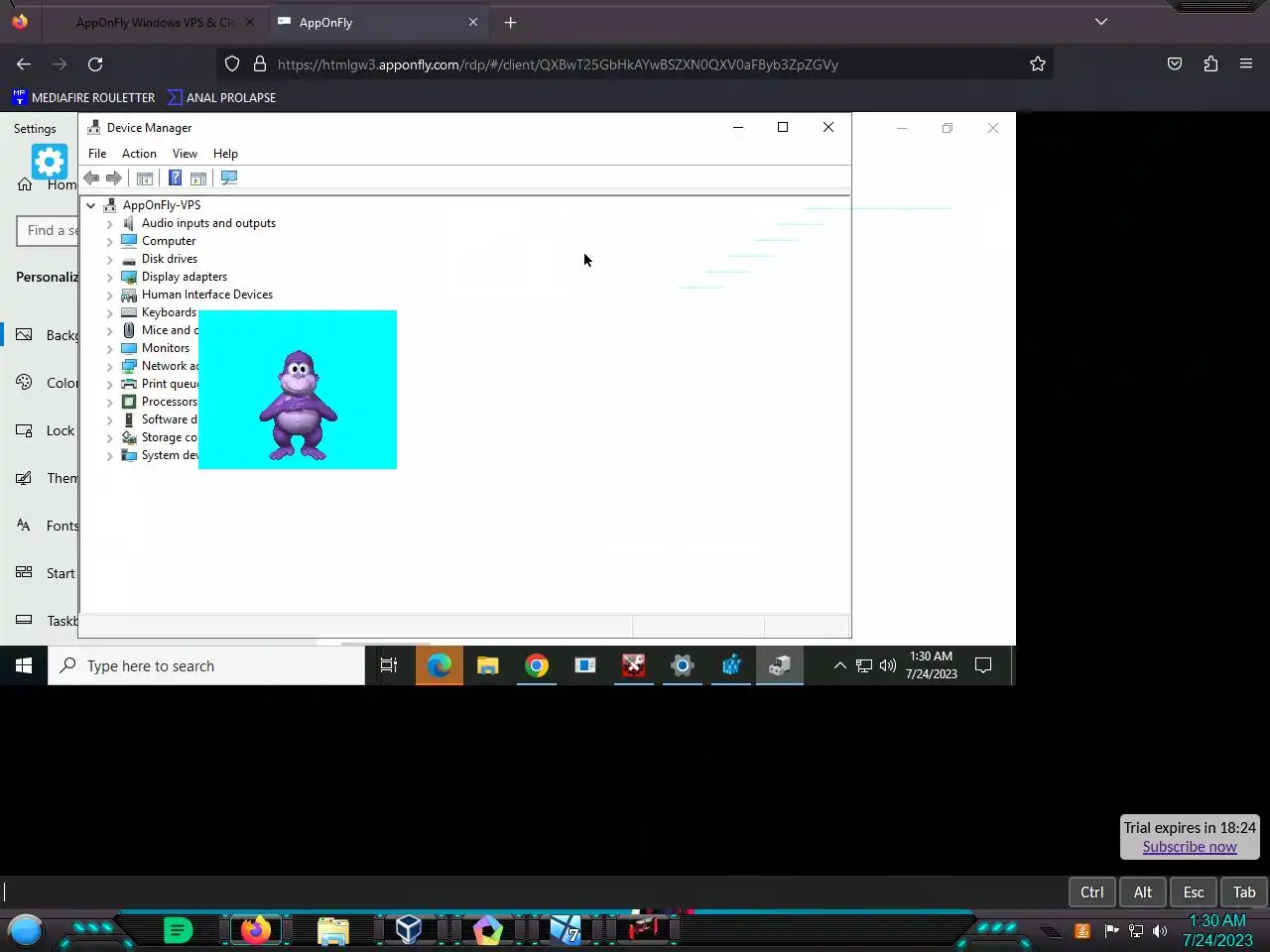The image size is (1270, 952).
Task: Toggle the Show/Hide Action Pane toolbar icon
Action: [198, 178]
